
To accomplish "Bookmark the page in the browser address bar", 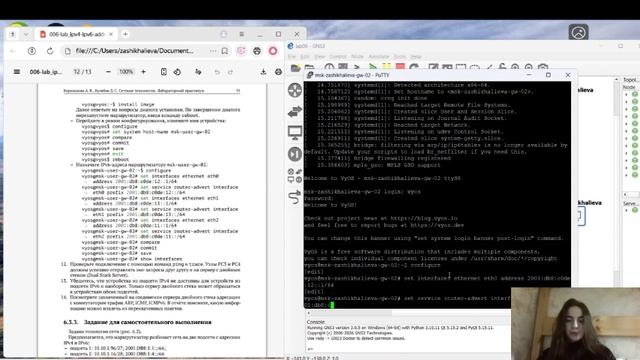I will coord(224,51).
